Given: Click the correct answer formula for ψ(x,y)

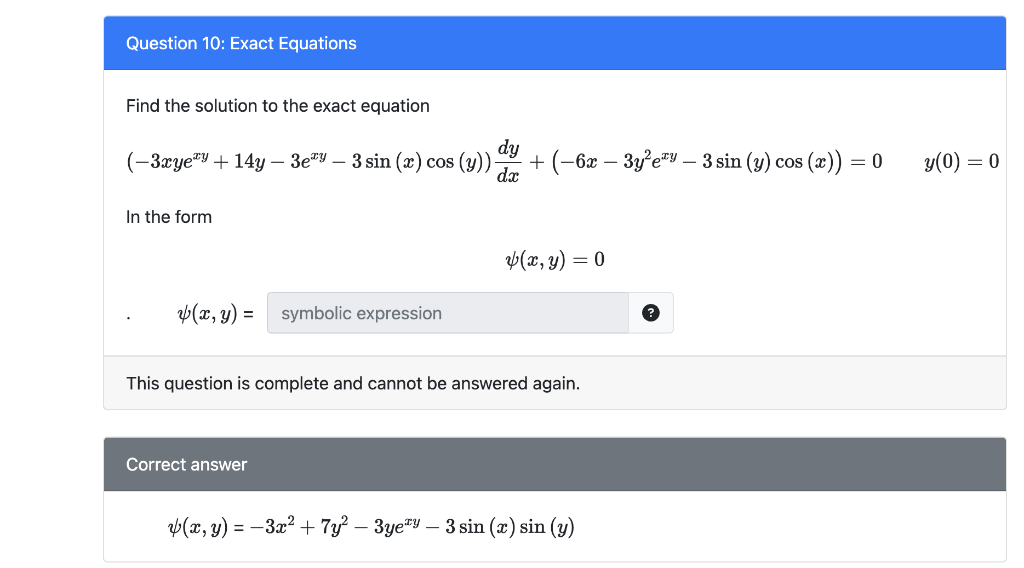Looking at the screenshot, I should (x=370, y=526).
